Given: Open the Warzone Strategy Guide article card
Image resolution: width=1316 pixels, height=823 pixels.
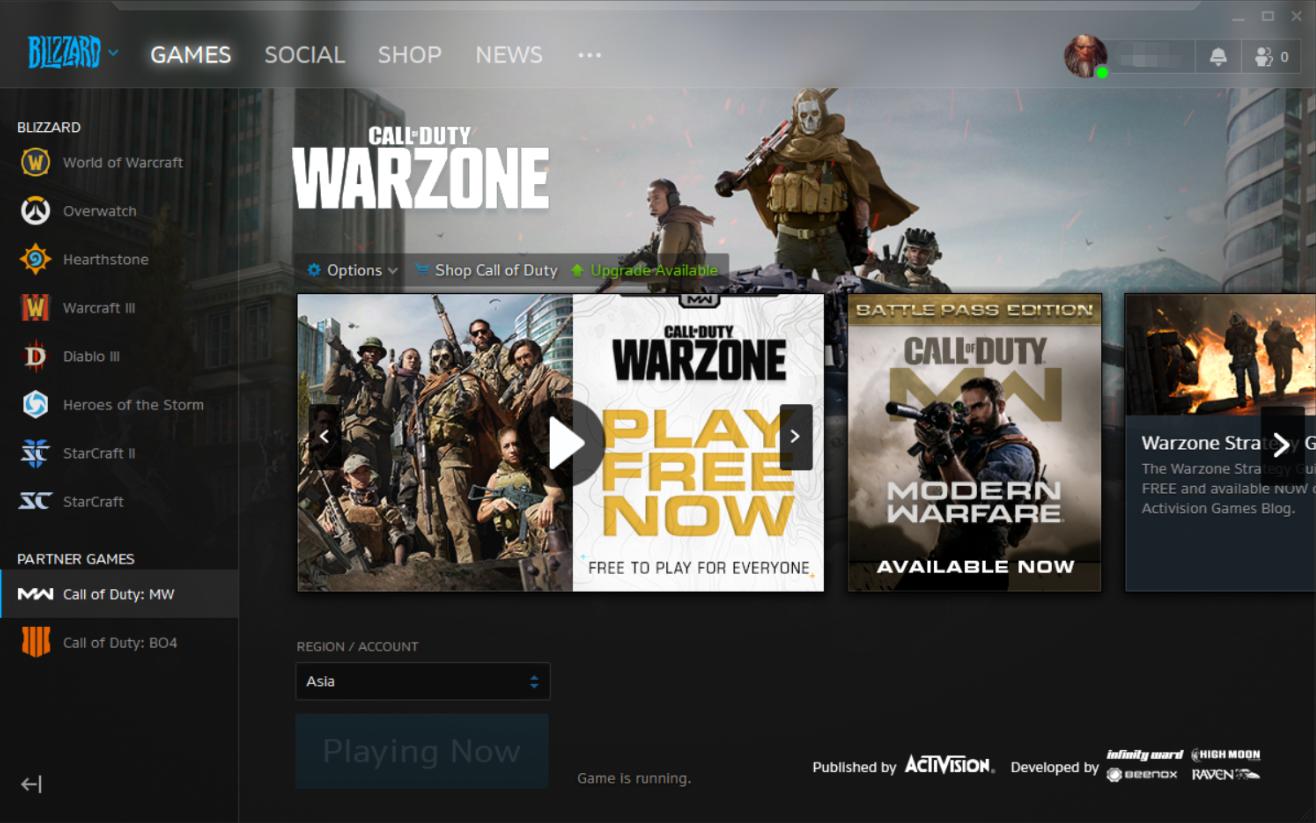Looking at the screenshot, I should click(x=1220, y=442).
